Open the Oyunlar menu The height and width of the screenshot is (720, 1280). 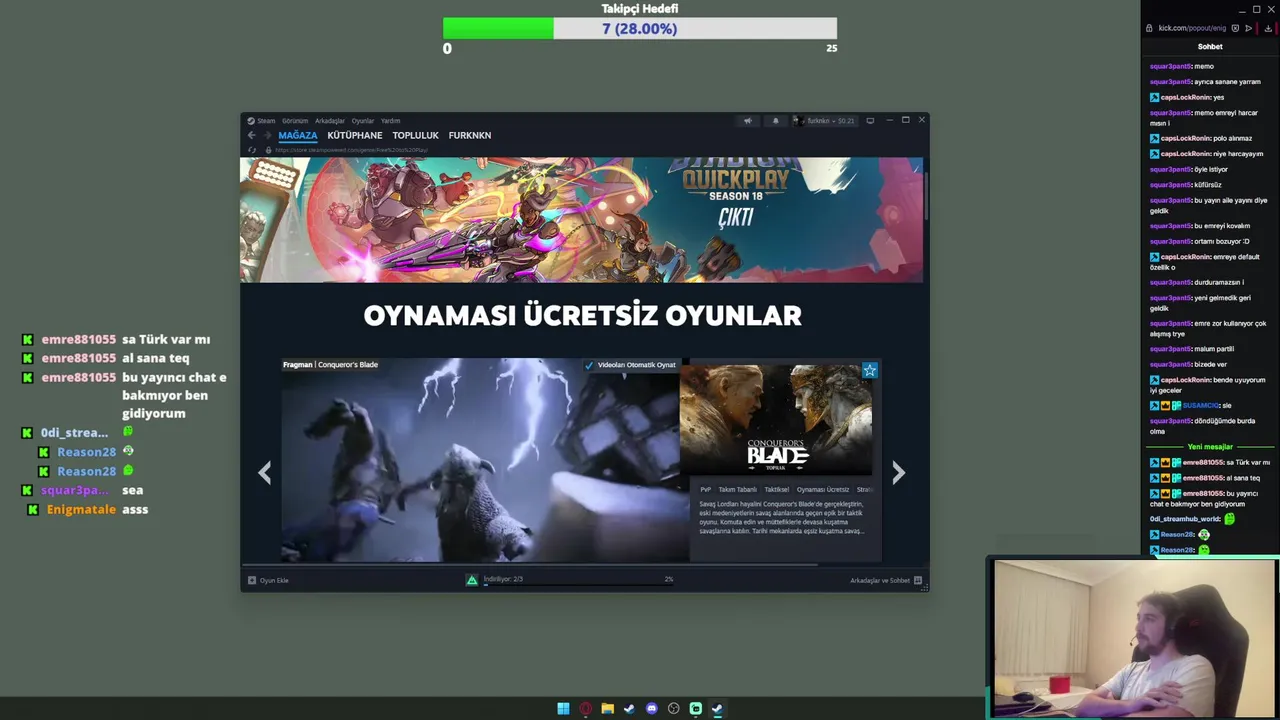[x=363, y=121]
